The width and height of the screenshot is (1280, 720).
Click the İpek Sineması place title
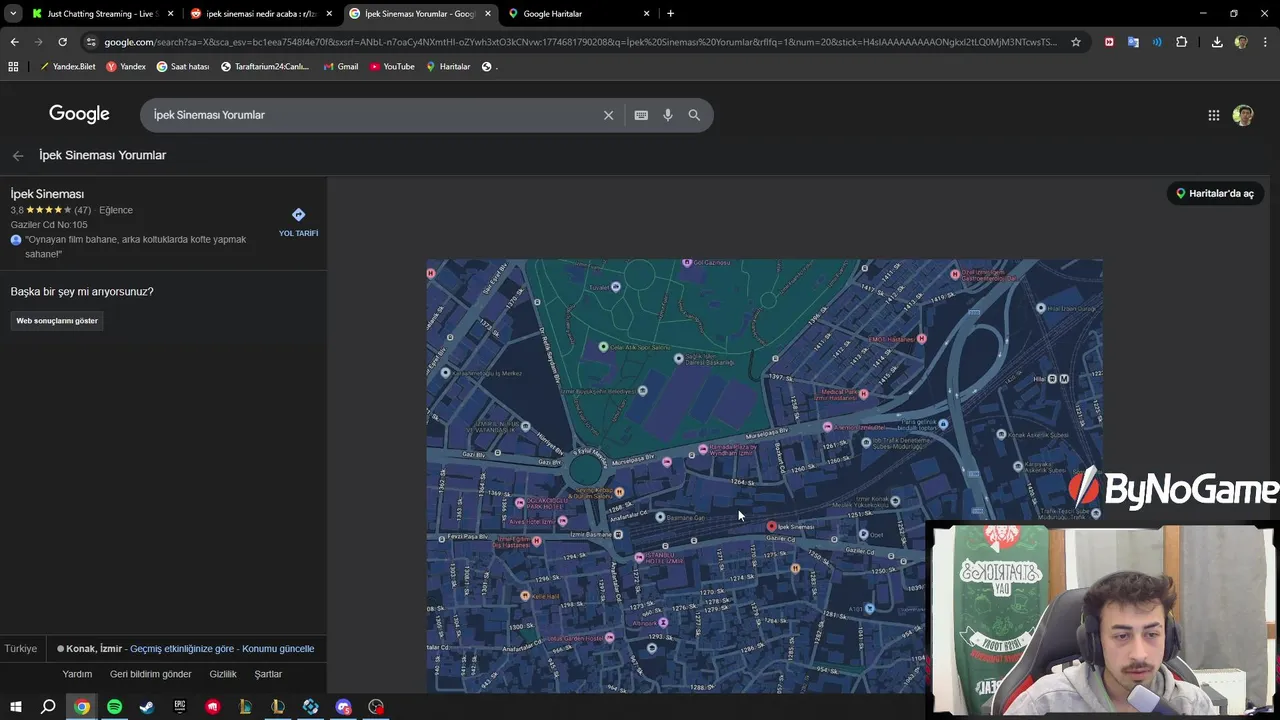[47, 194]
